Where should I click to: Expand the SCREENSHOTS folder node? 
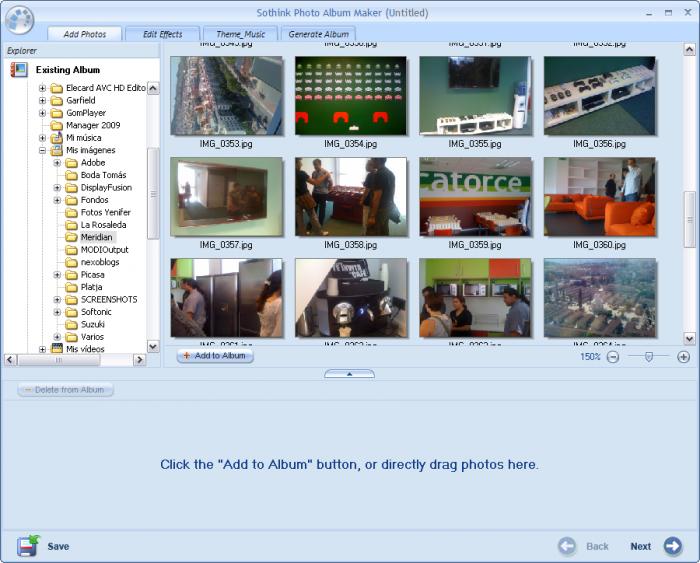57,300
